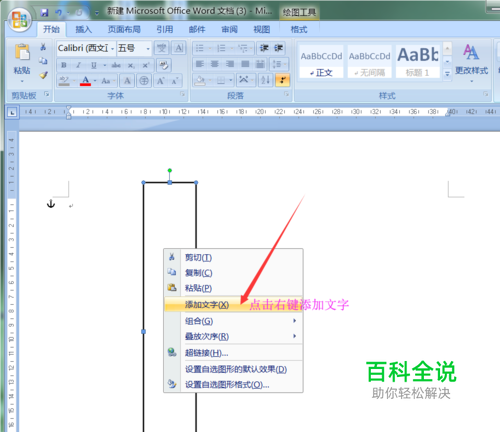Center the text
The image size is (500, 432).
215,64
